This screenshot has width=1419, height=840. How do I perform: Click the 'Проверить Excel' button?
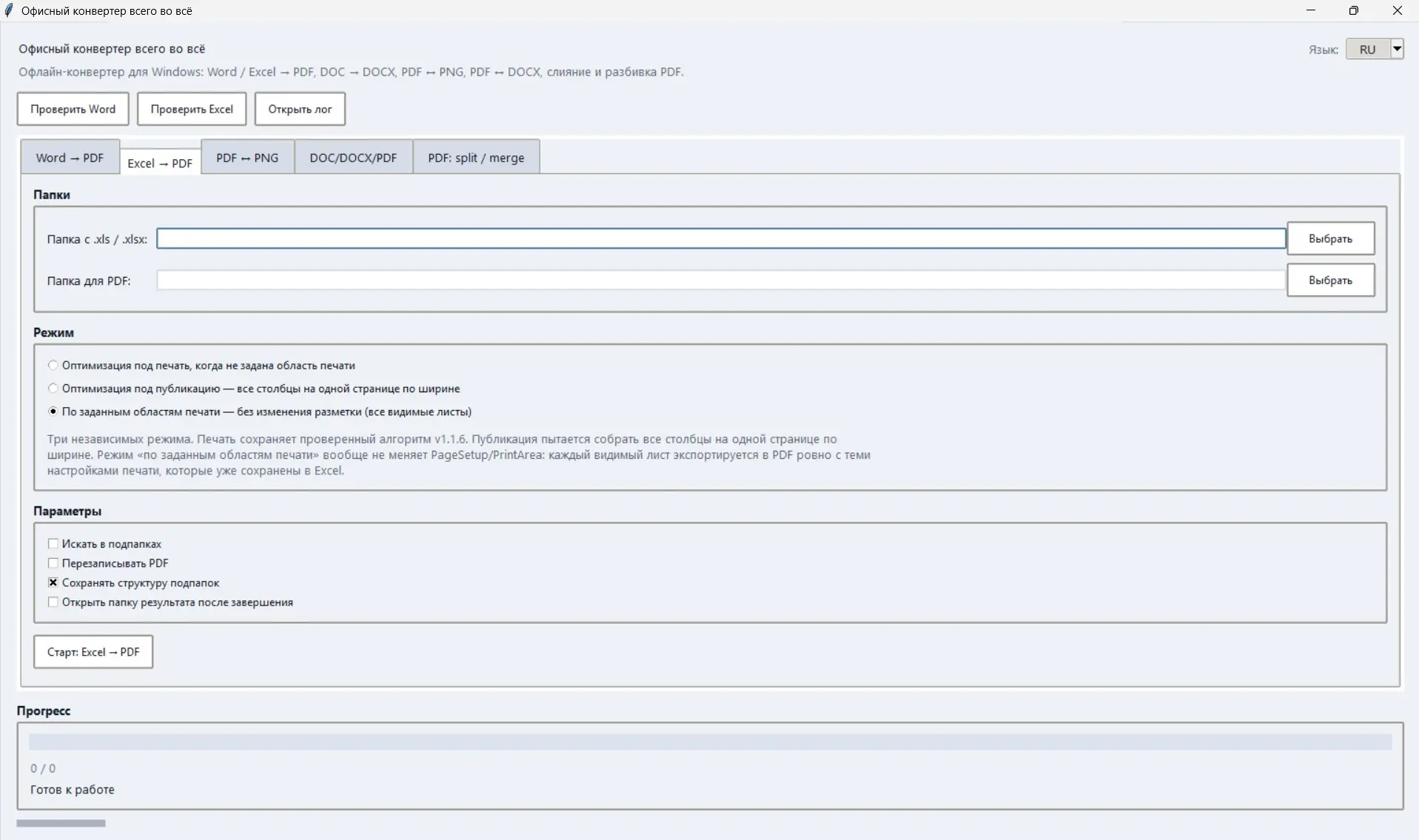coord(192,109)
